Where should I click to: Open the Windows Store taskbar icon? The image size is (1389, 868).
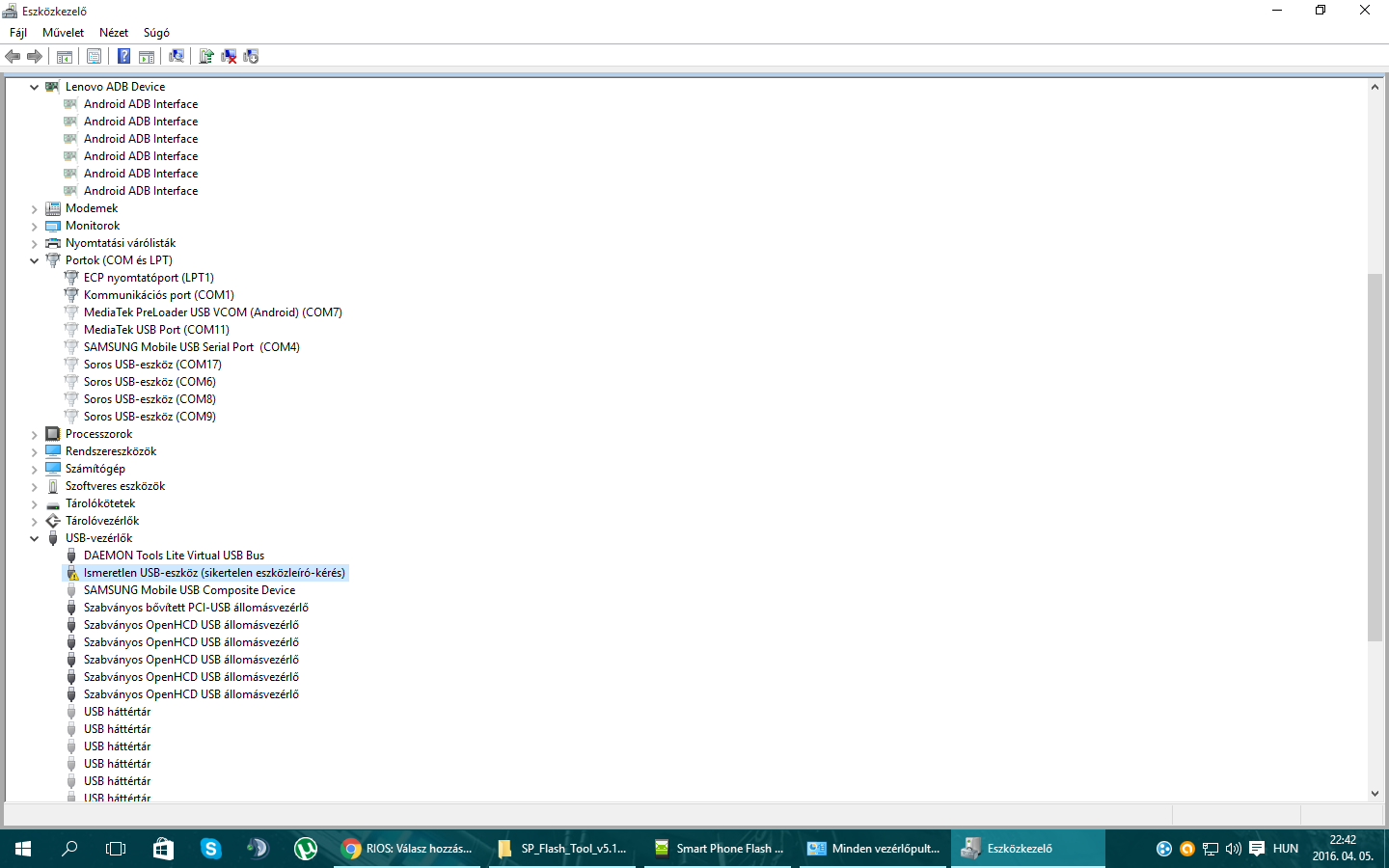[163, 849]
